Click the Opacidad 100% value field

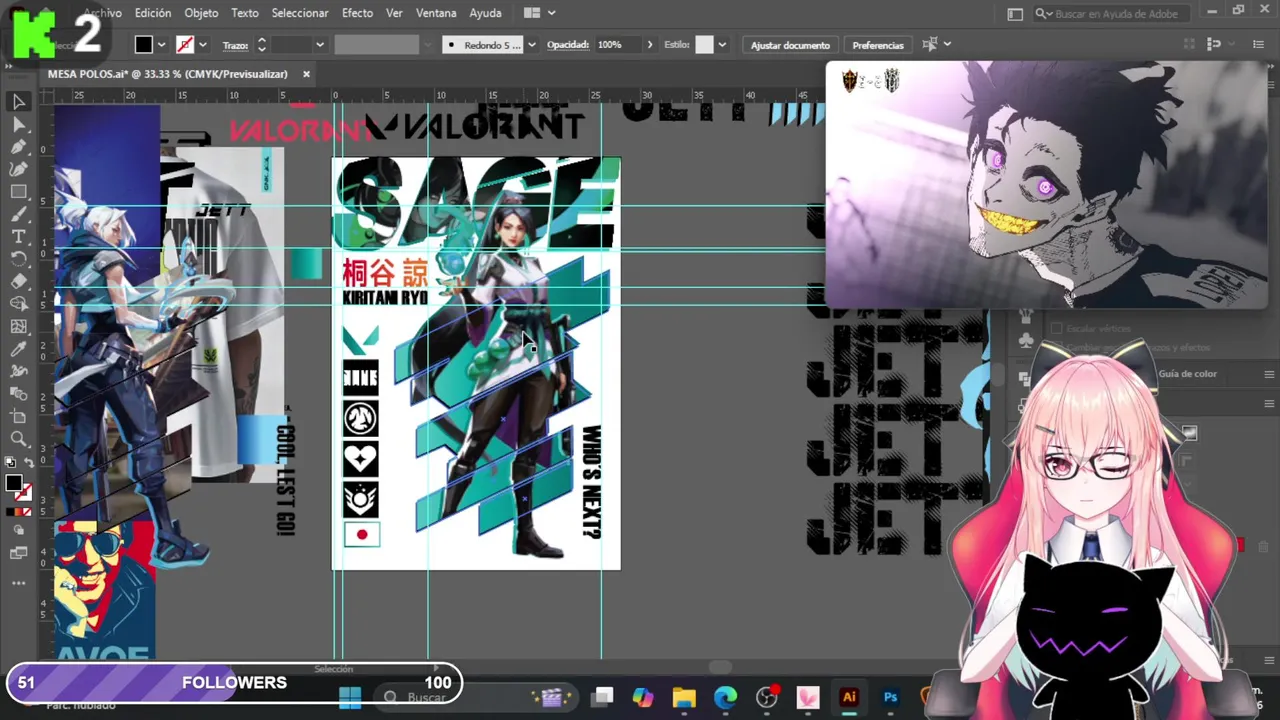618,45
